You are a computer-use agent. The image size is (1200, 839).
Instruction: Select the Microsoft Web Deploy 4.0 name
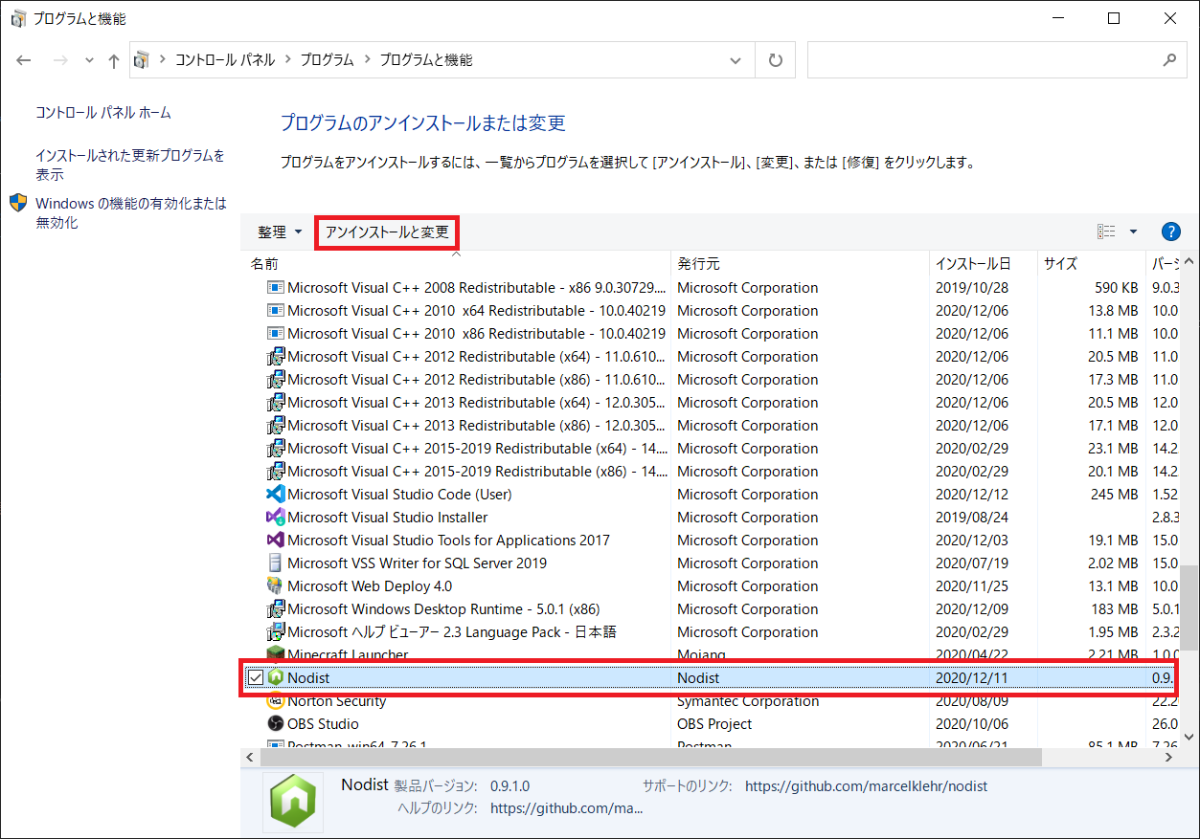click(369, 587)
